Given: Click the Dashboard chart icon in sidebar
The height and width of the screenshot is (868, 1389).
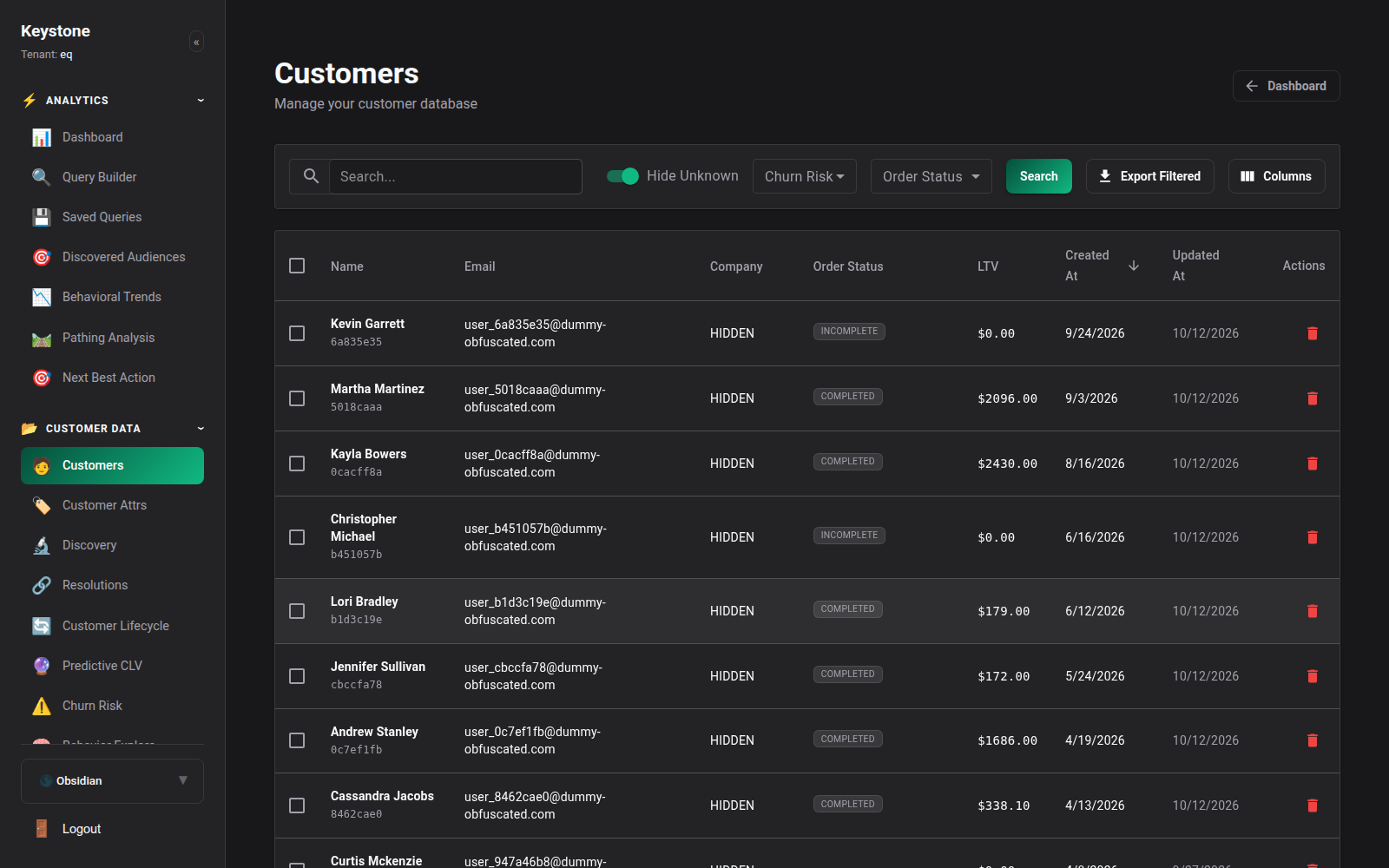Looking at the screenshot, I should click(42, 137).
